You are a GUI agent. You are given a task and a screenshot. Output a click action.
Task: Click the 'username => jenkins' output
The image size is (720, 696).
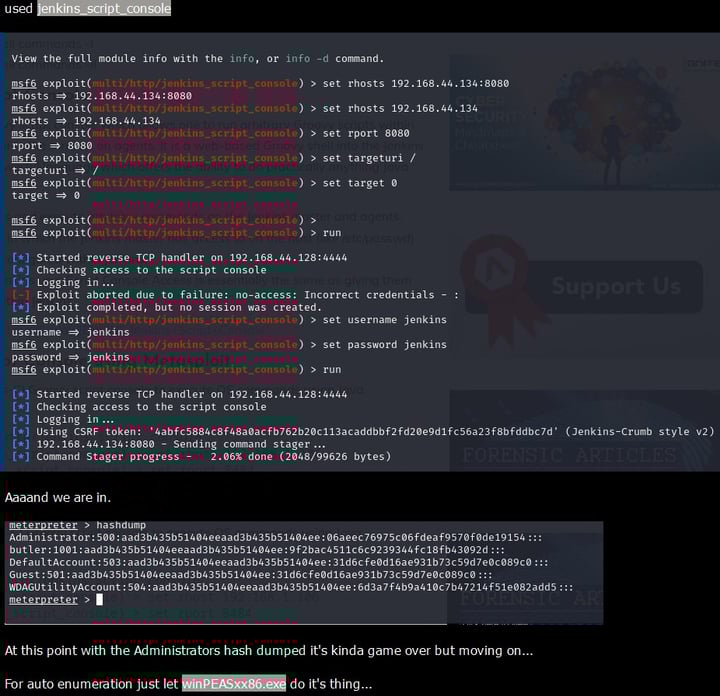point(70,332)
